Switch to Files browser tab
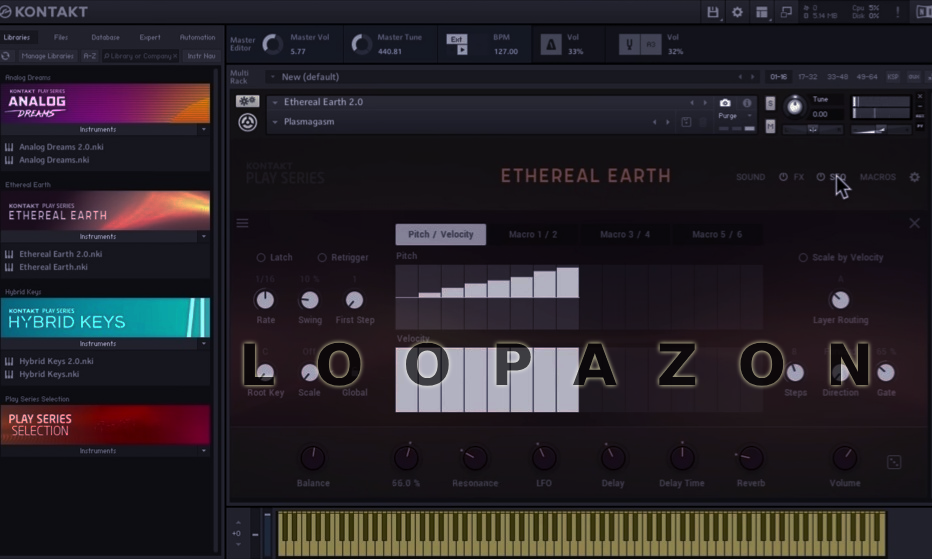 pos(61,37)
